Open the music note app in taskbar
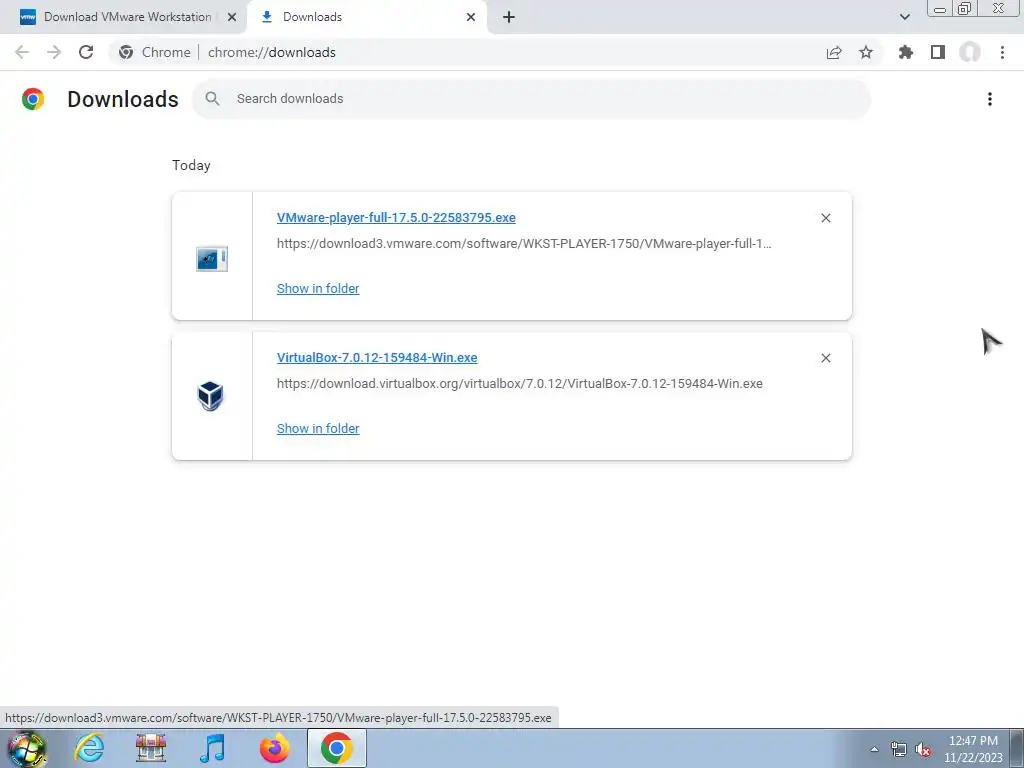 pyautogui.click(x=213, y=748)
